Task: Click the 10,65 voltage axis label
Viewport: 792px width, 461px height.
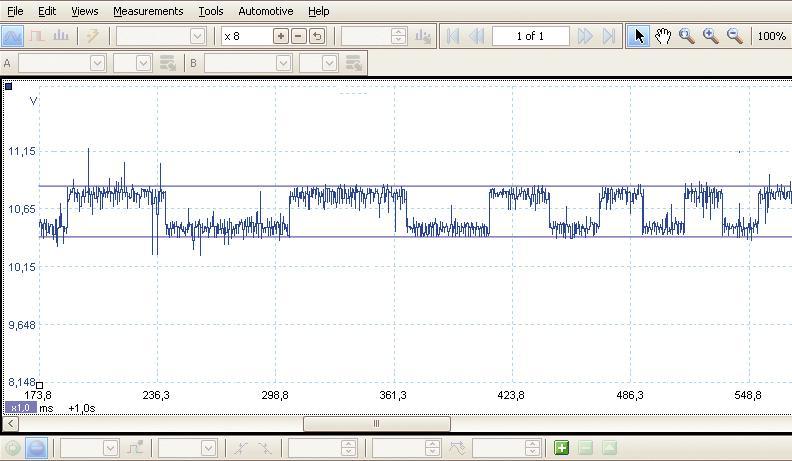Action: pos(22,209)
